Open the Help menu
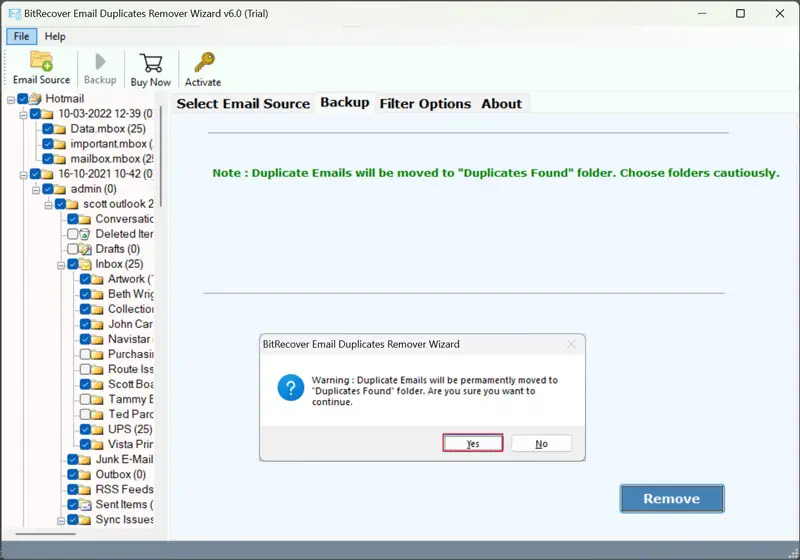Image resolution: width=800 pixels, height=560 pixels. click(x=55, y=36)
